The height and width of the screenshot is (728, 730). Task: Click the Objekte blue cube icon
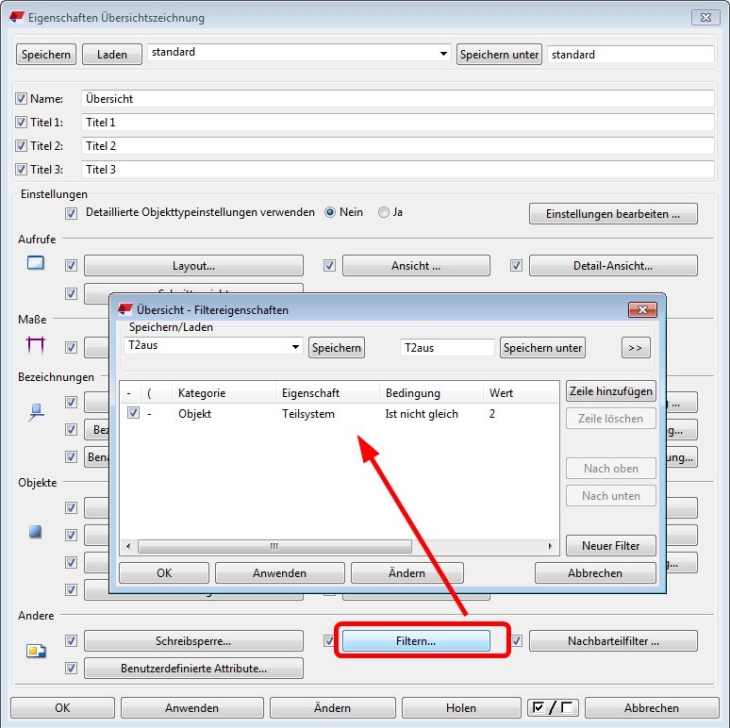click(x=35, y=531)
